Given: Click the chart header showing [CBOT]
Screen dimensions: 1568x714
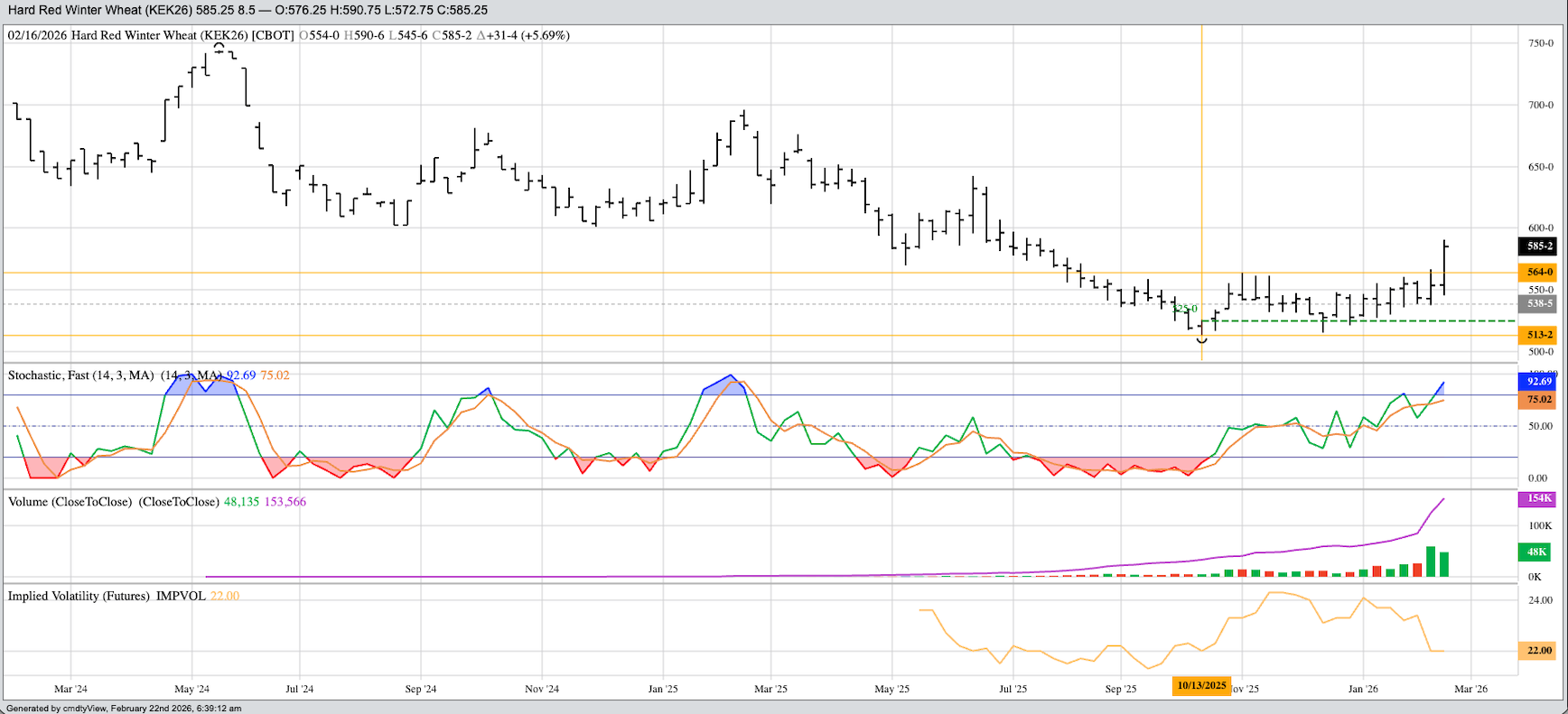Looking at the screenshot, I should click(x=273, y=35).
